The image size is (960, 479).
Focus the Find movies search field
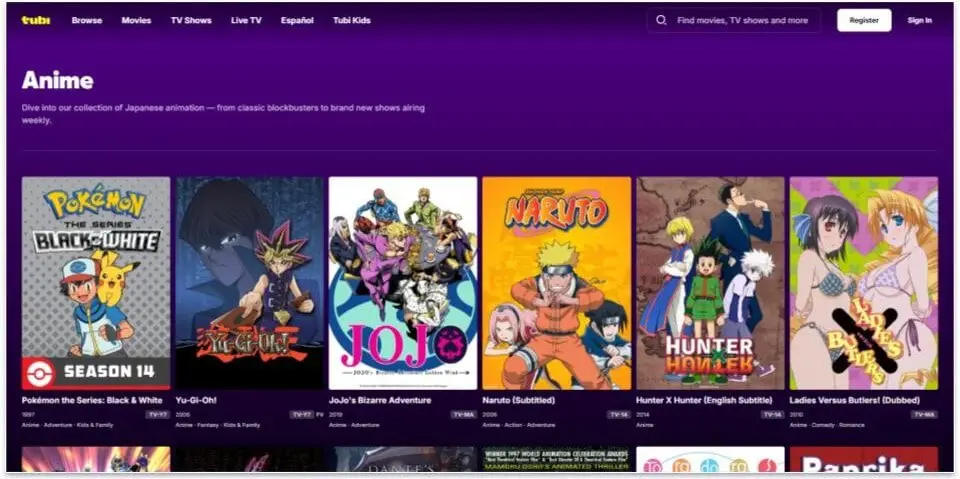(733, 20)
